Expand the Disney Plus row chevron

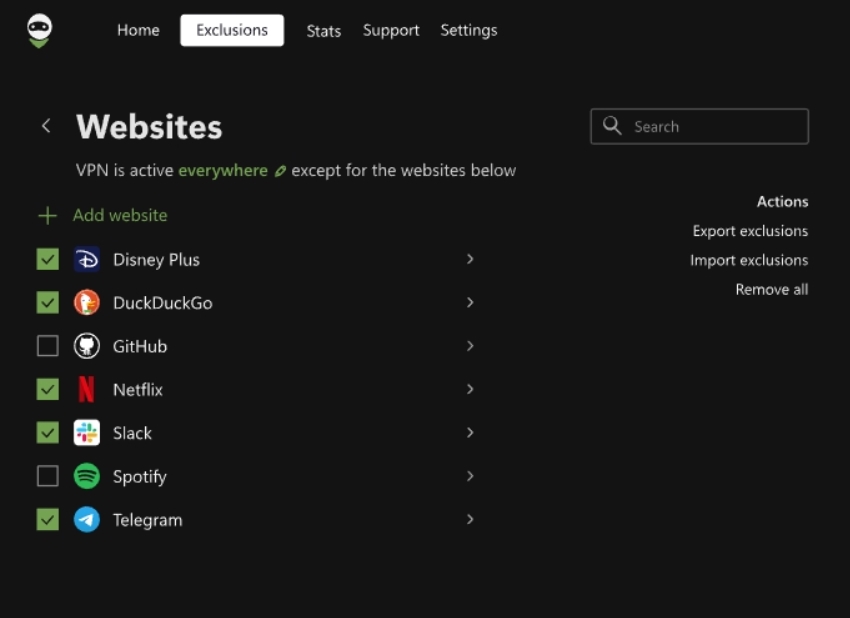pos(470,259)
